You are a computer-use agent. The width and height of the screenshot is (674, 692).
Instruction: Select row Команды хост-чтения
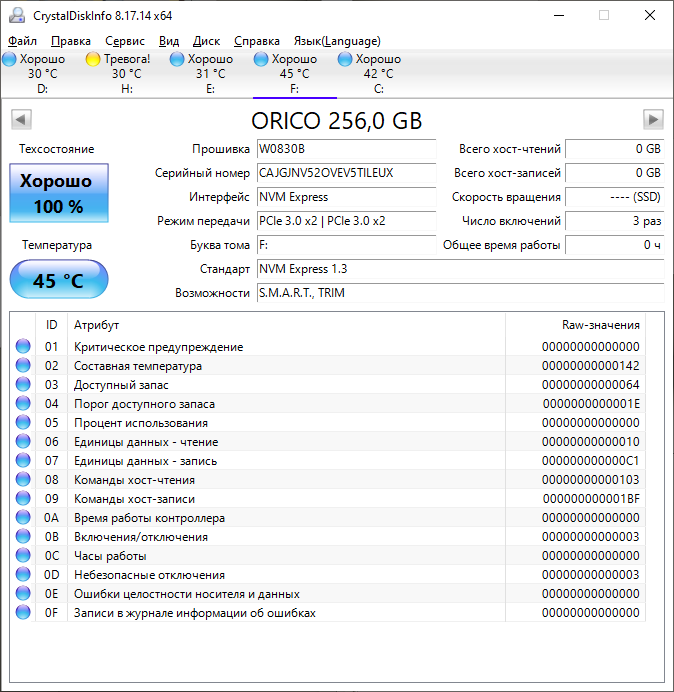pyautogui.click(x=328, y=479)
